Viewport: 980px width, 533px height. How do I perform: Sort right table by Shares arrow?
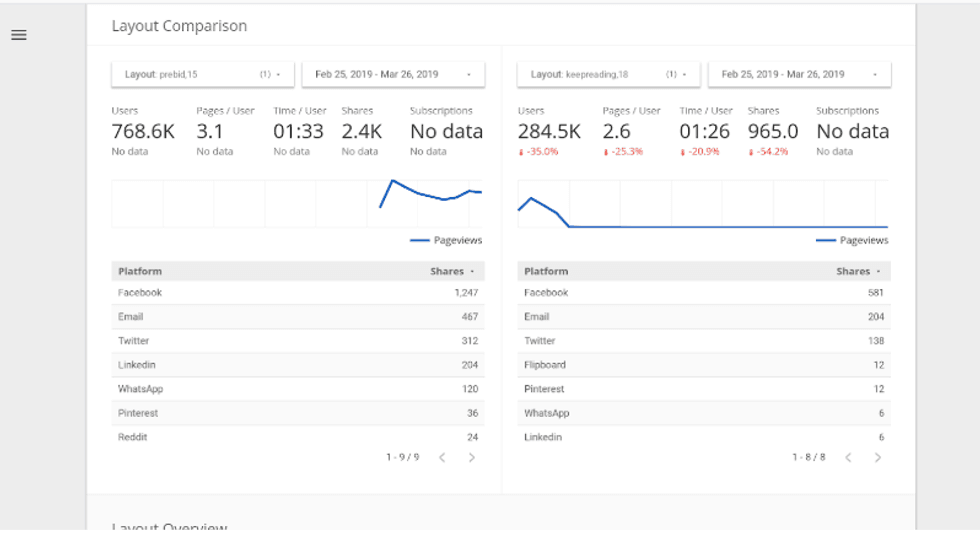click(878, 271)
